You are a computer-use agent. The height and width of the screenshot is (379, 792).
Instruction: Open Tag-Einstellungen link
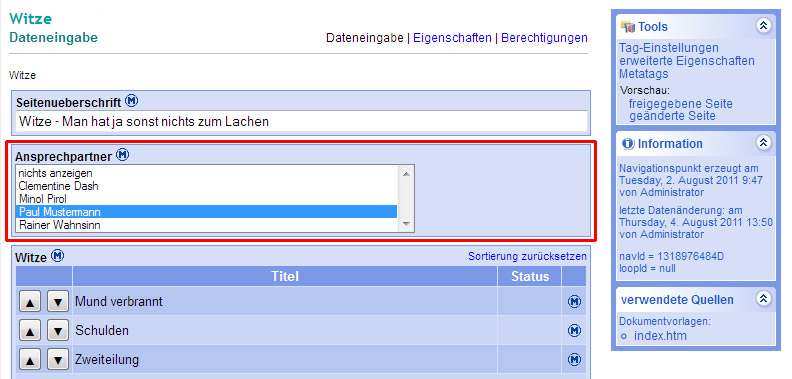(x=669, y=48)
